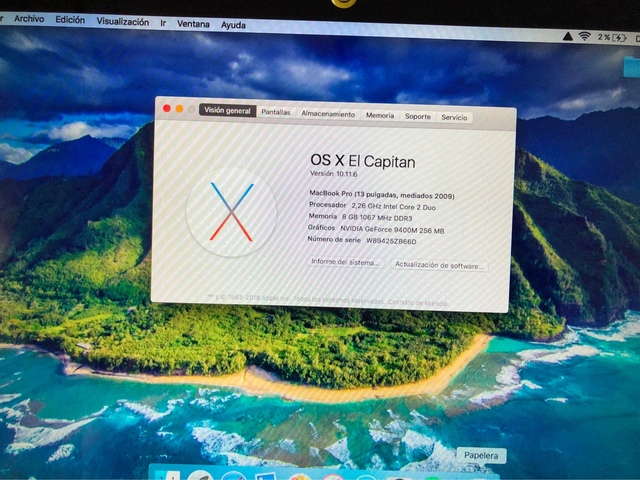Switch to the Almacenamiento tab

[x=328, y=114]
